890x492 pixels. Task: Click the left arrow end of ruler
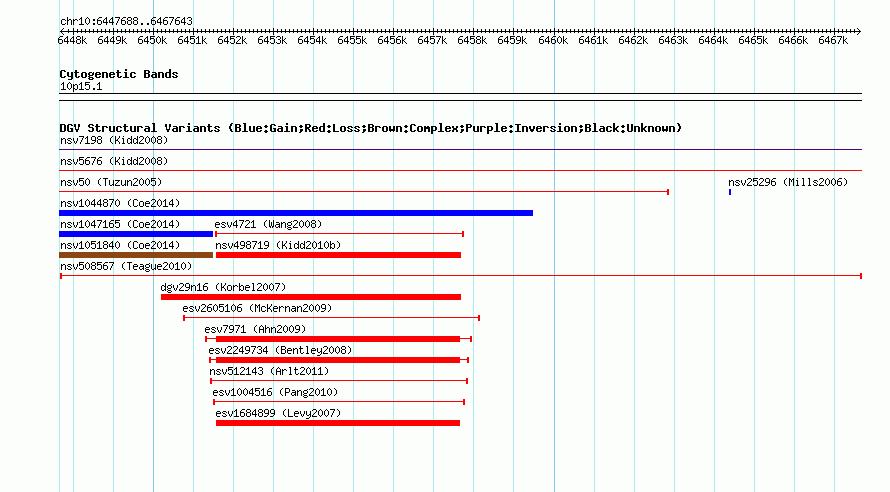tap(62, 31)
